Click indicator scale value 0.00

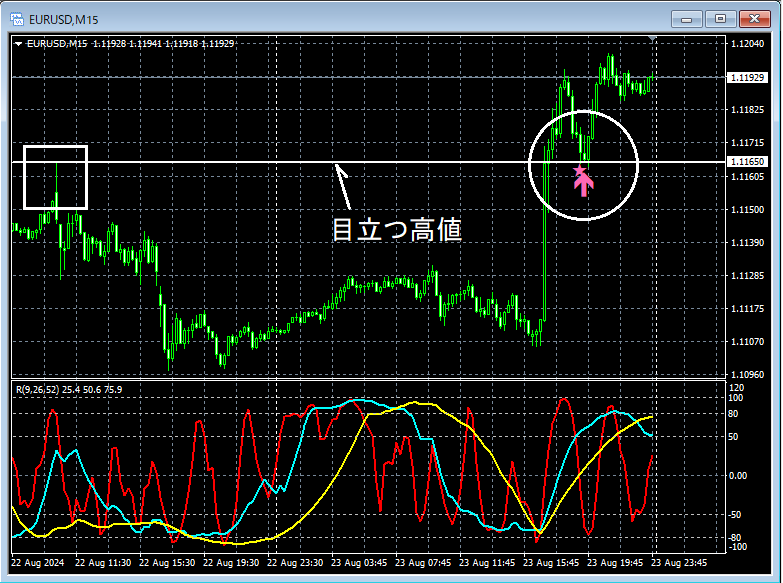(738, 476)
